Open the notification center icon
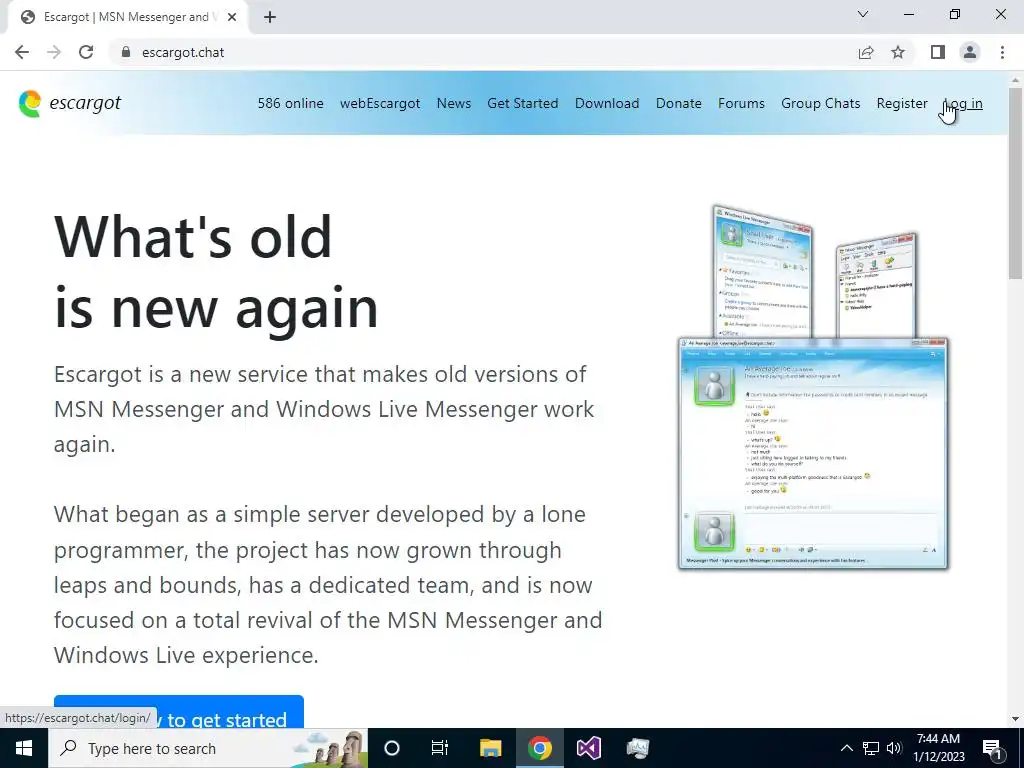The height and width of the screenshot is (768, 1024). [993, 748]
